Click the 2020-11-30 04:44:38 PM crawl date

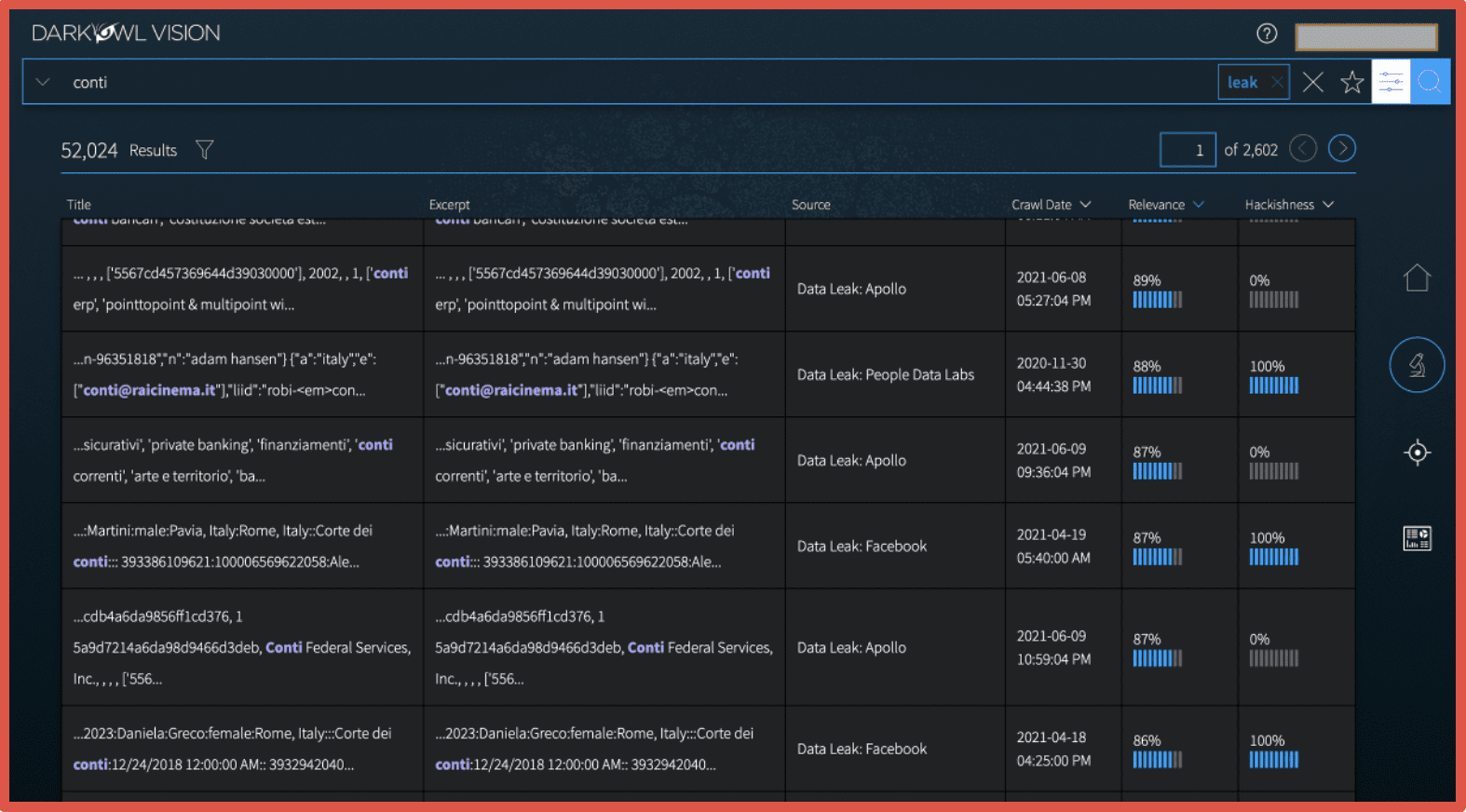tap(1053, 374)
